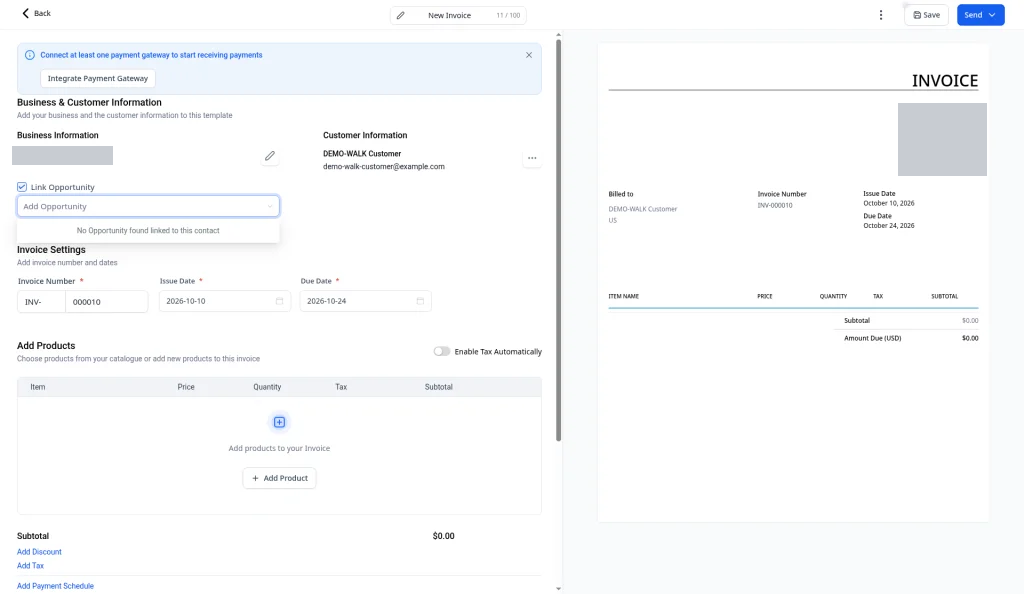1024x594 pixels.
Task: Edit Business Information pencil icon
Action: pos(270,156)
